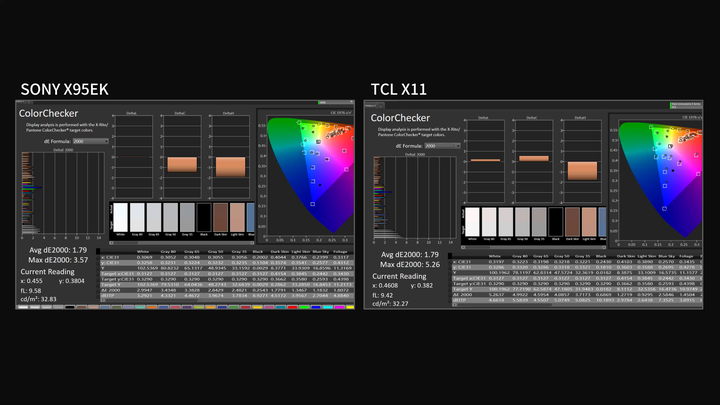
Task: Click the 'White' column header in Sony data table
Action: 143,252
